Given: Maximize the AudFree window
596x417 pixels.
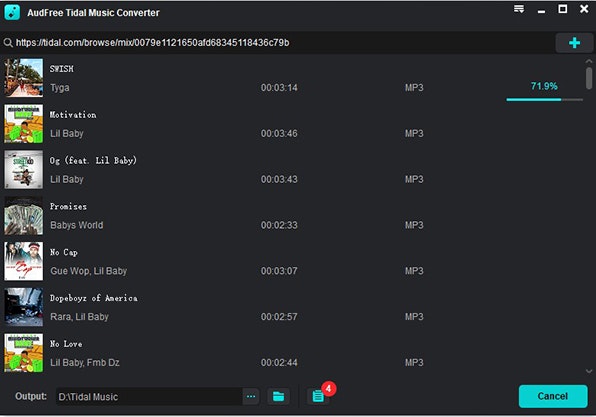Looking at the screenshot, I should coord(563,9).
